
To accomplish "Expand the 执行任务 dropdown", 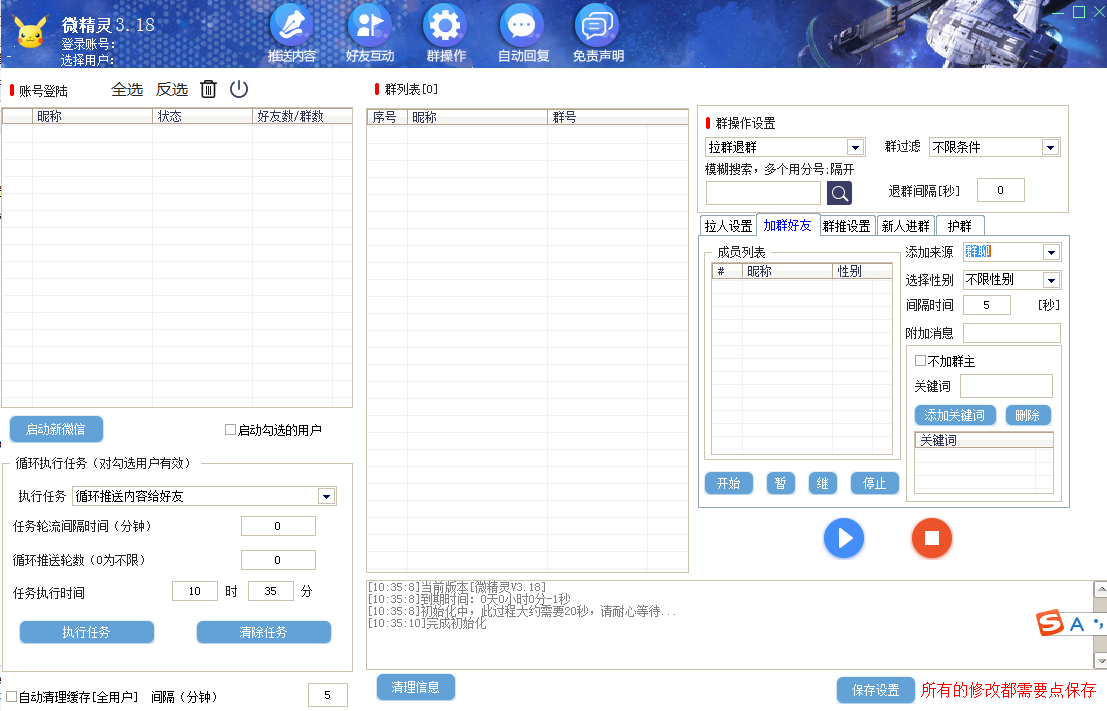I will point(326,496).
